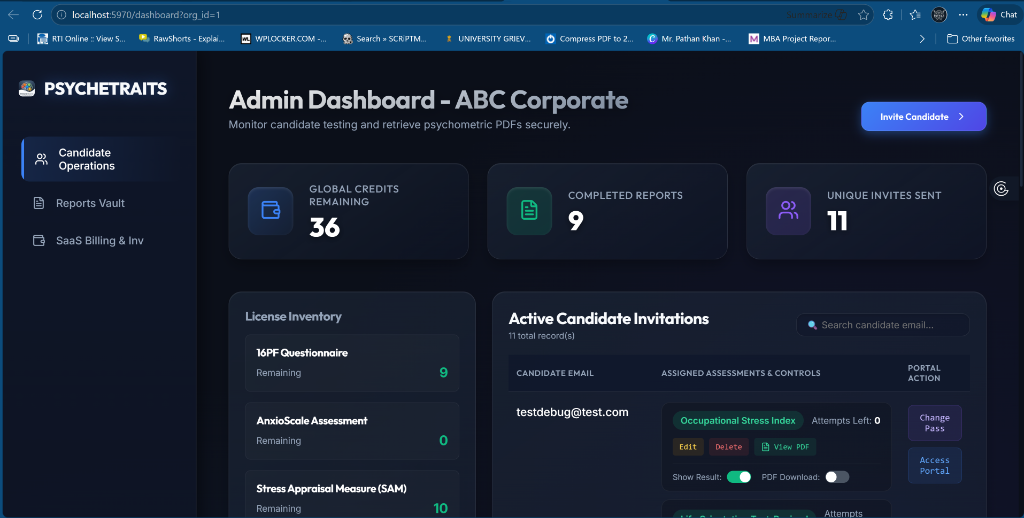This screenshot has height=518, width=1024.
Task: Click the search magnifier icon
Action: click(x=812, y=325)
